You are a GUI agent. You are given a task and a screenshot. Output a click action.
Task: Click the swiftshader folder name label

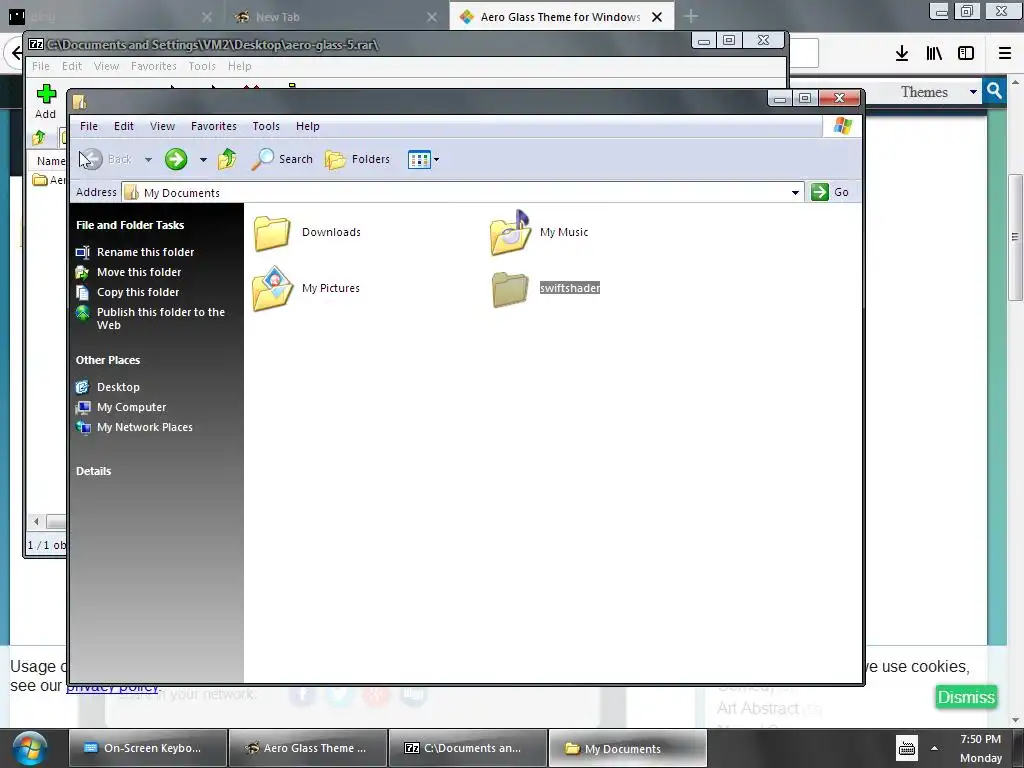coord(569,288)
